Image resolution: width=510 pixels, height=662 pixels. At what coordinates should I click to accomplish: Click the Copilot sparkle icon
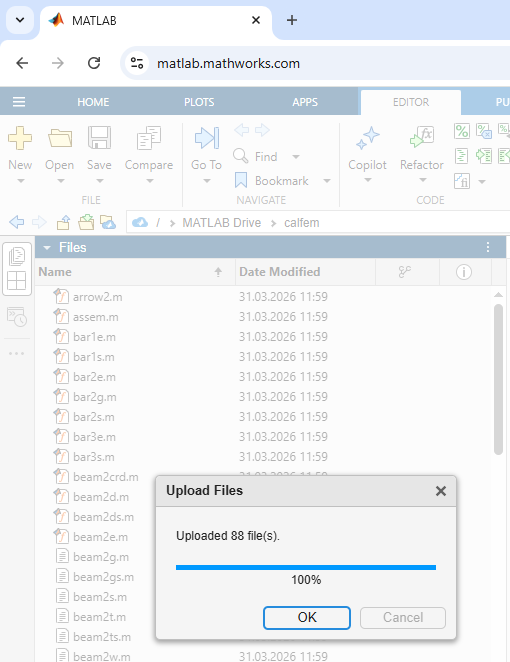click(x=367, y=138)
